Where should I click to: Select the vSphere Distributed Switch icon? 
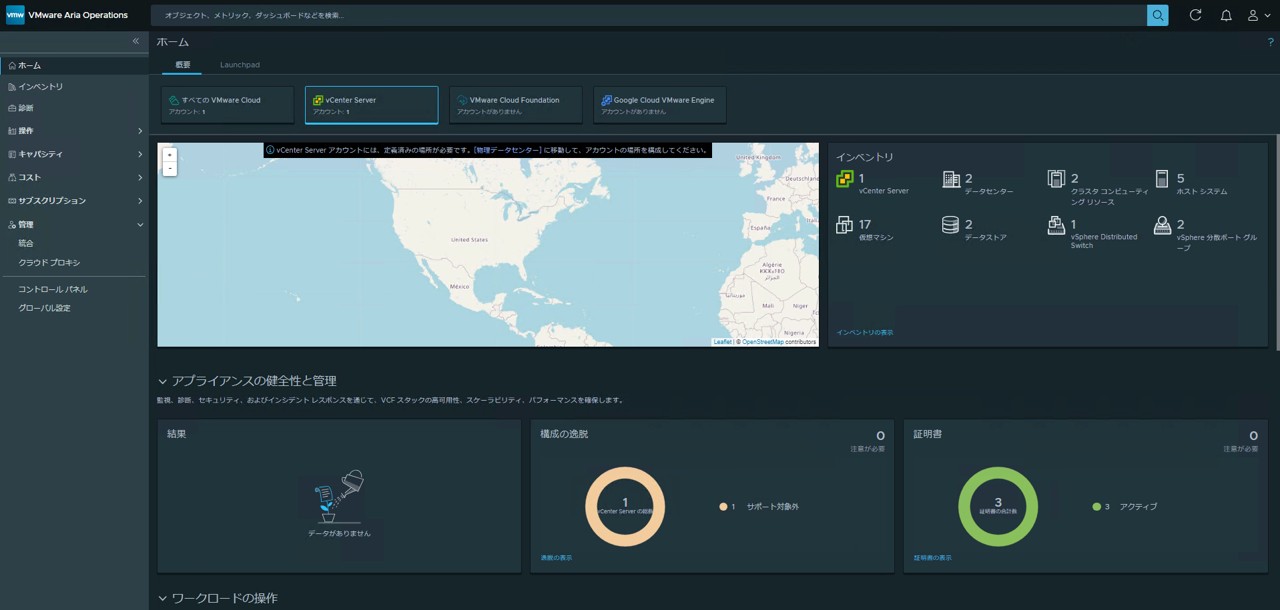[x=1056, y=225]
